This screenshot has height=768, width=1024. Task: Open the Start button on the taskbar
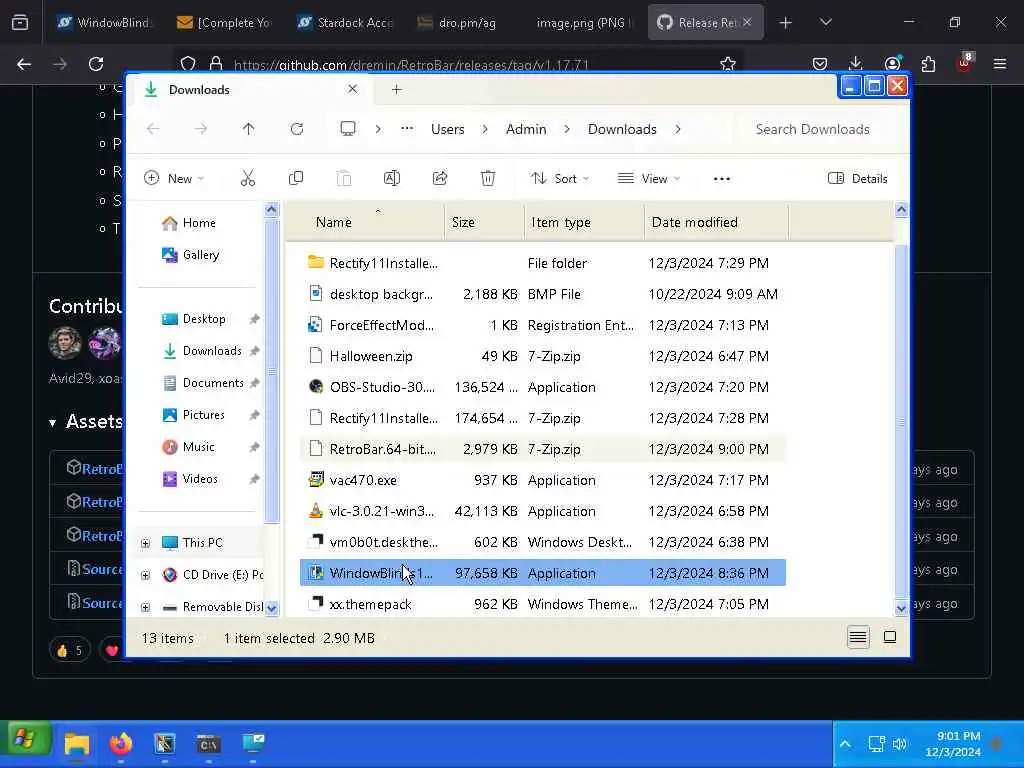pos(25,740)
